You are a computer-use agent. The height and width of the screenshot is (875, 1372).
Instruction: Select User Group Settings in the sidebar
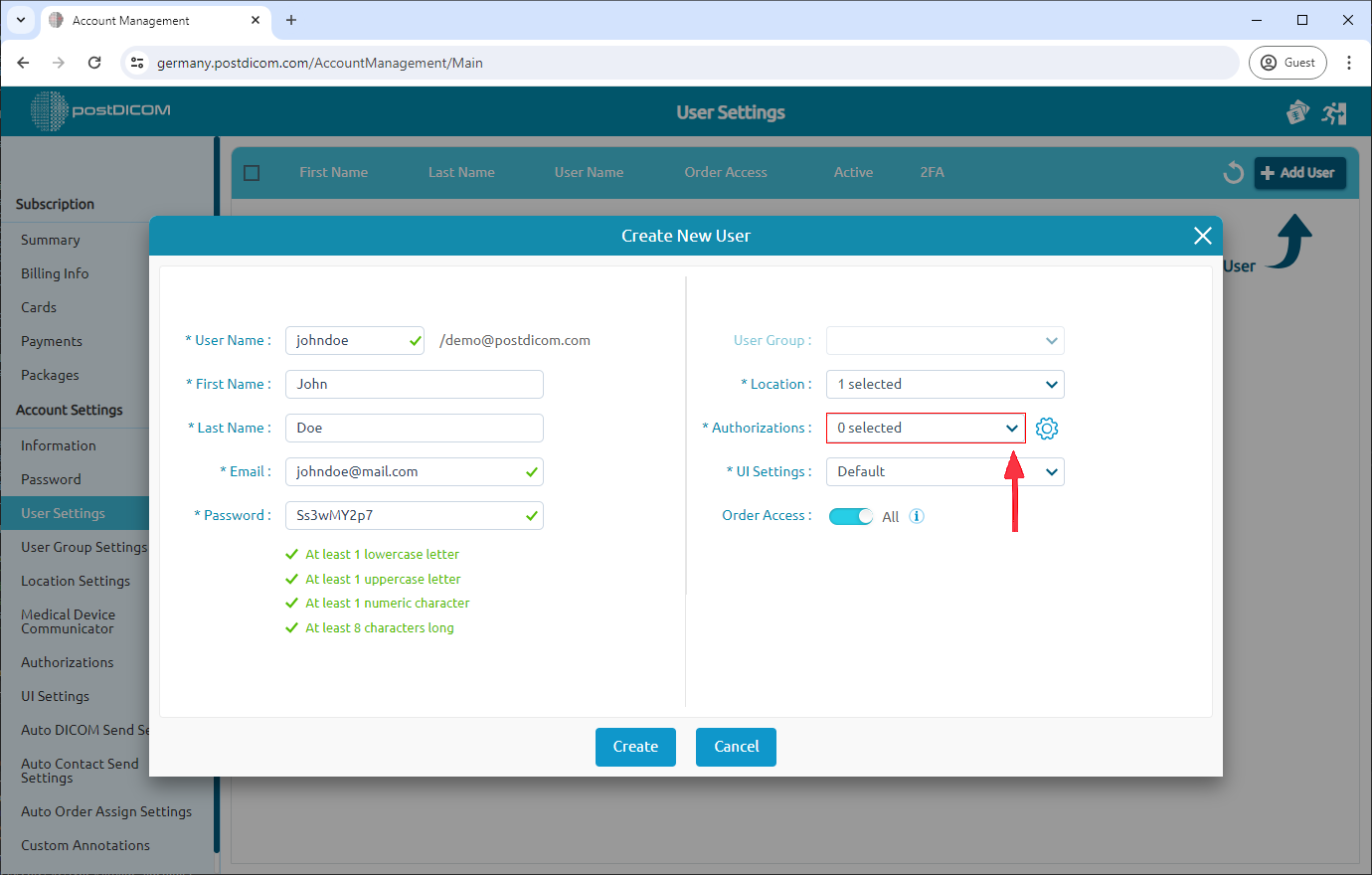tap(85, 547)
